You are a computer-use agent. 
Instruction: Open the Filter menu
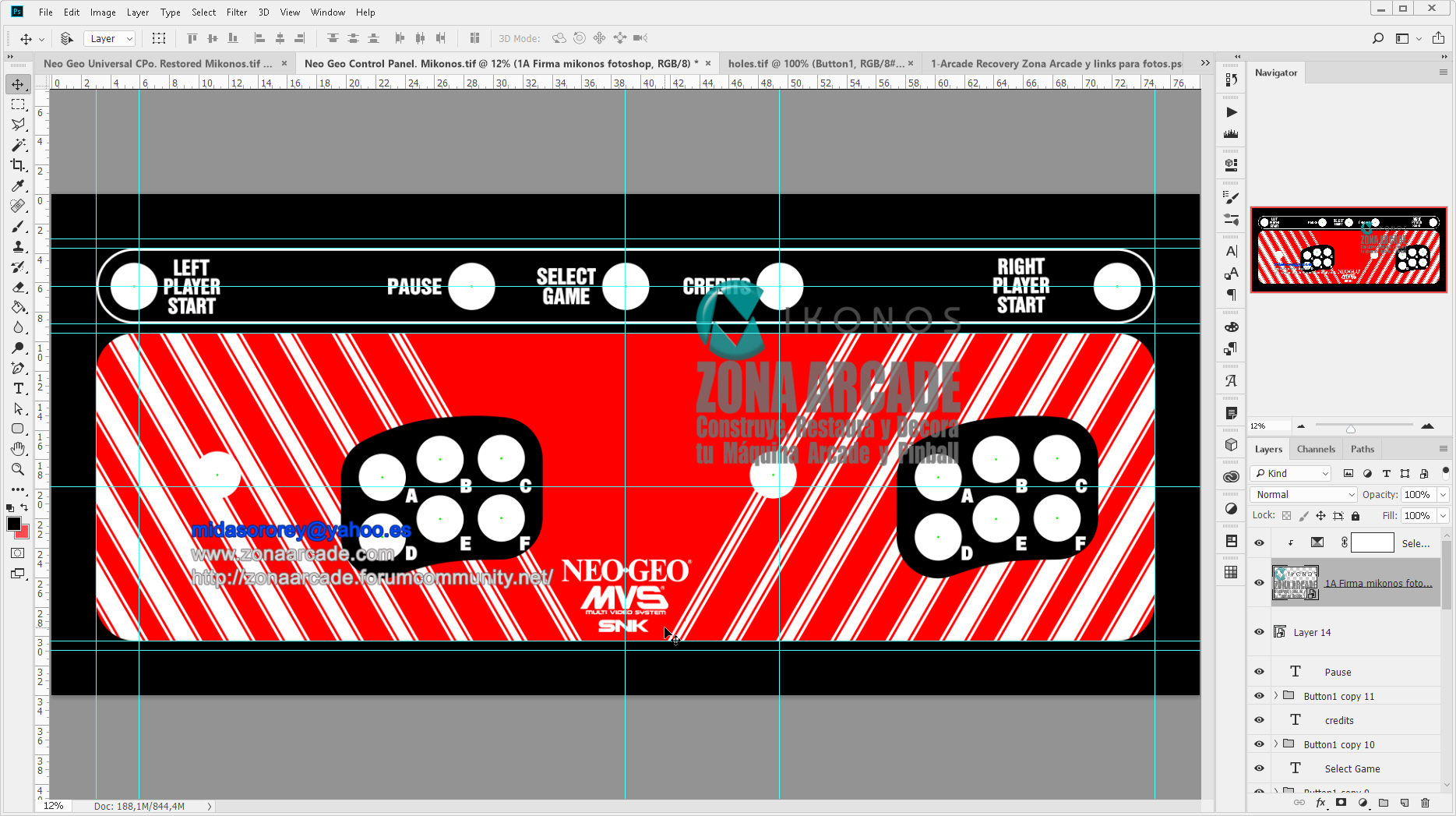click(236, 12)
